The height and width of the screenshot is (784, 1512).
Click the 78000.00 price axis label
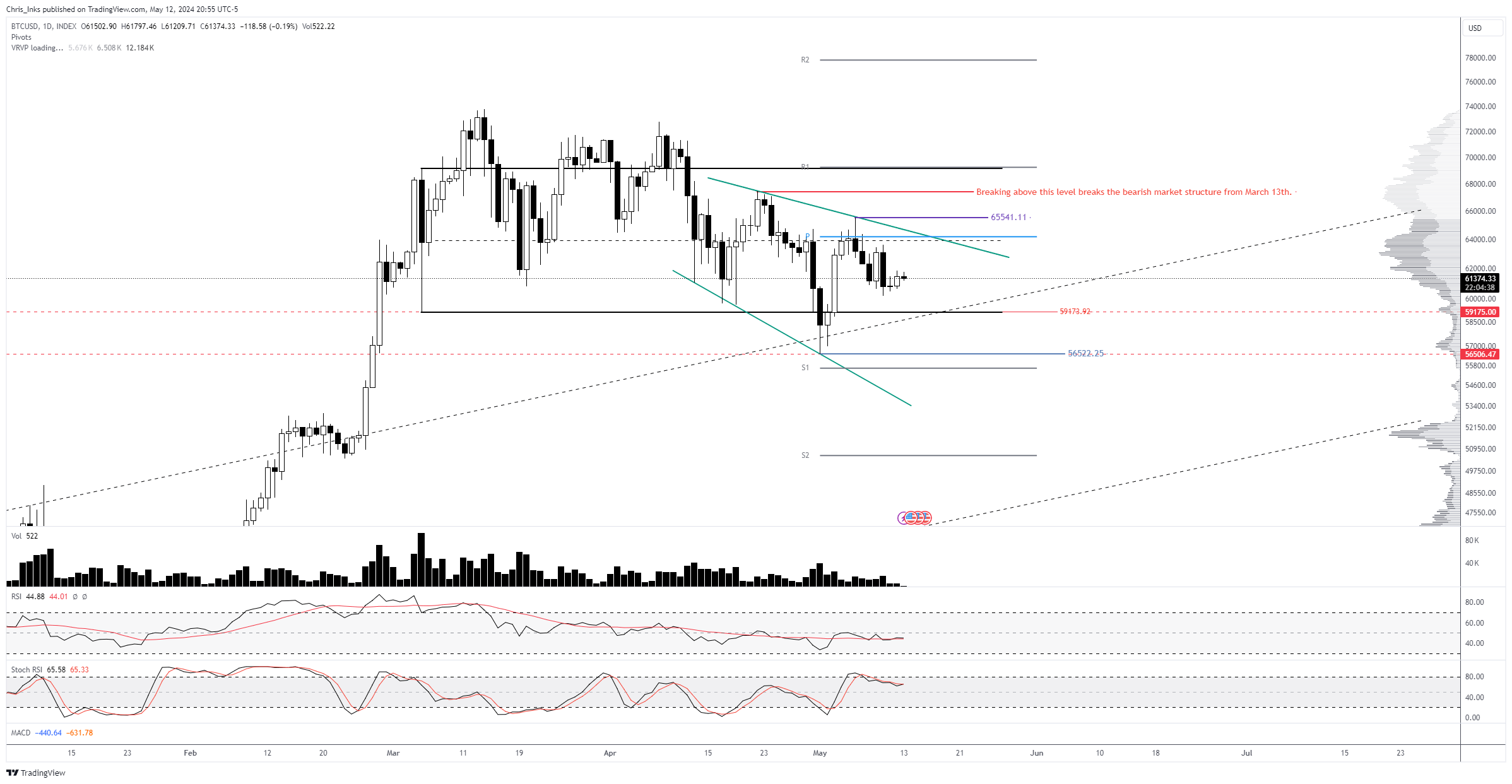[1480, 58]
